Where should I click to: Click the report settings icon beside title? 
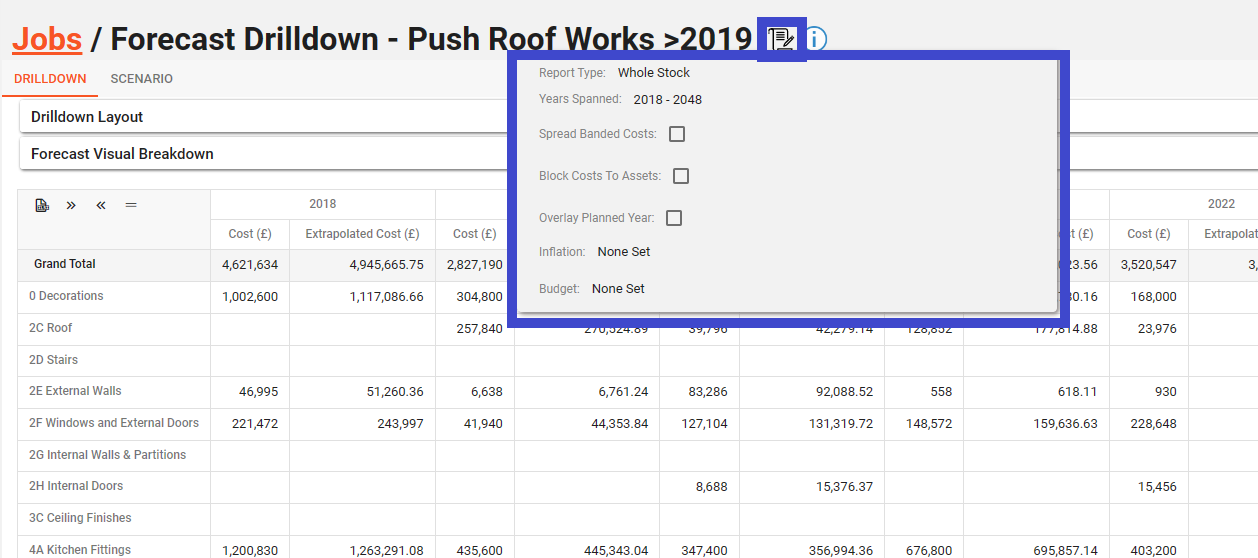coord(781,39)
